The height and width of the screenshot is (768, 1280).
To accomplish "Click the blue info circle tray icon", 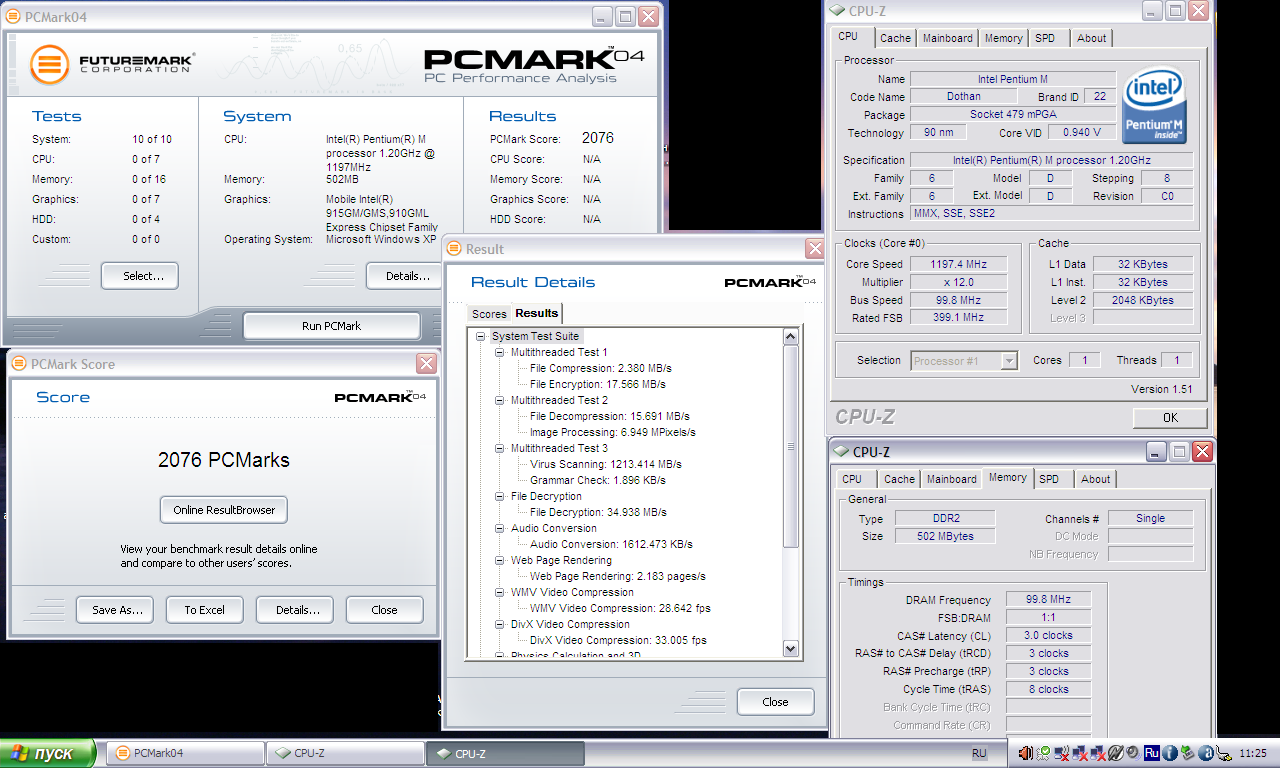I will 1170,753.
